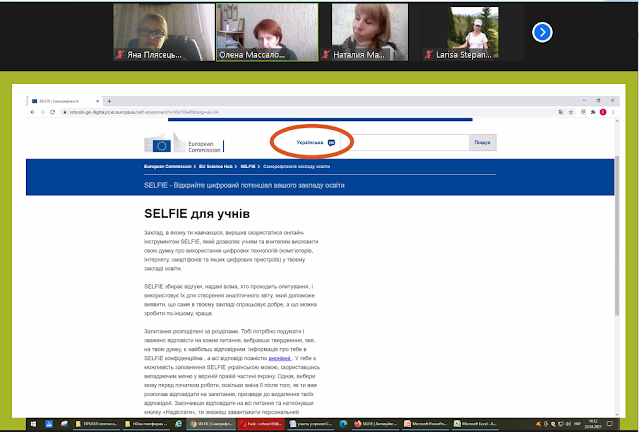Open SELFIE breadcrumb link
Image resolution: width=639 pixels, height=432 pixels.
248,166
